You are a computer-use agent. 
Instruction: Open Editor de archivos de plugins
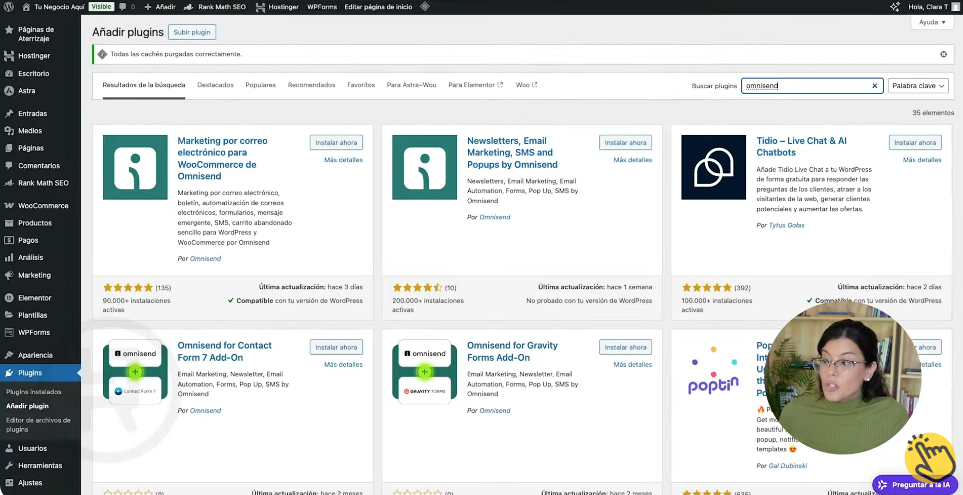click(x=38, y=425)
